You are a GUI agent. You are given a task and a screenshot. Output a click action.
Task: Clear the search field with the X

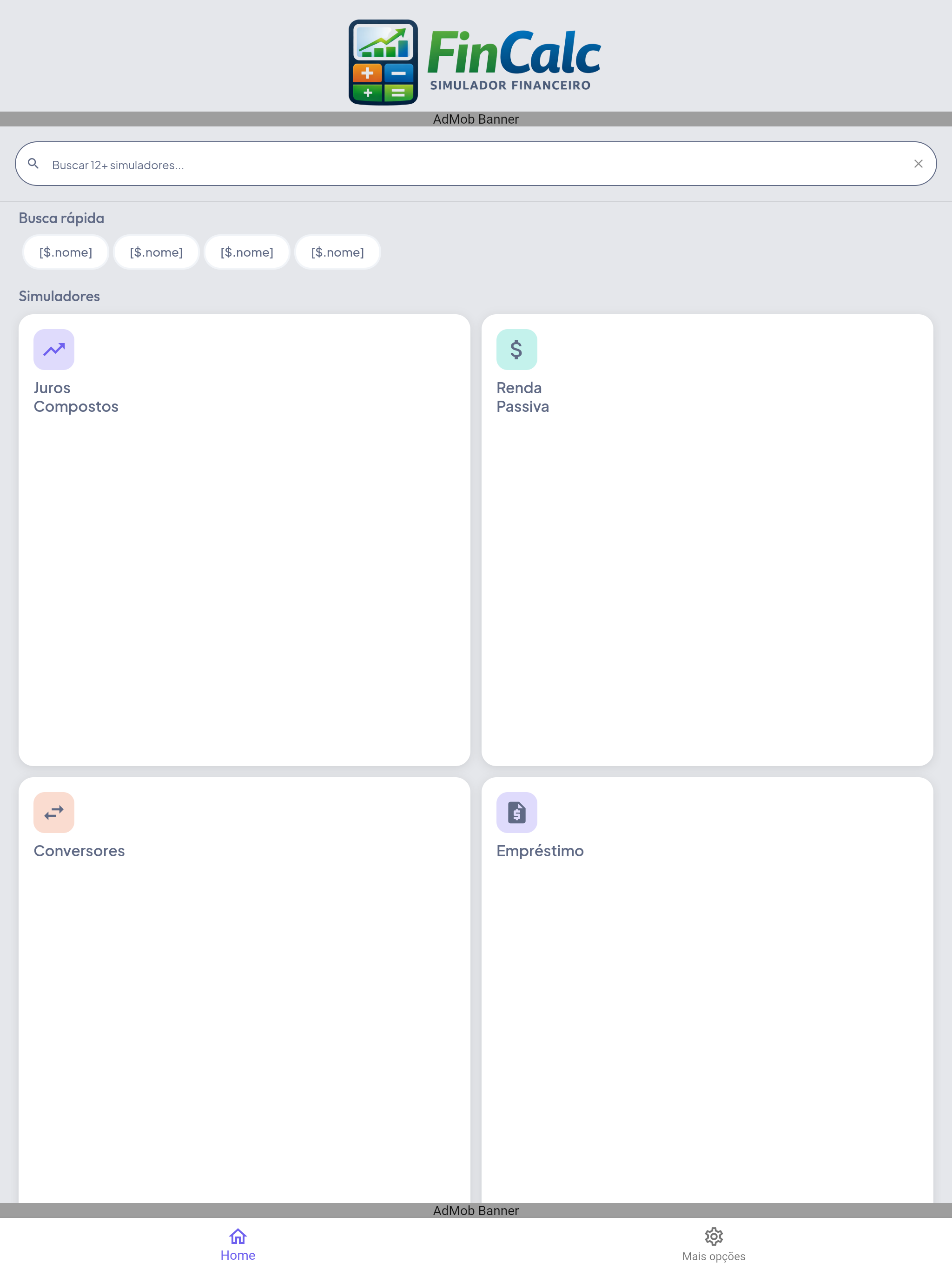coord(918,164)
